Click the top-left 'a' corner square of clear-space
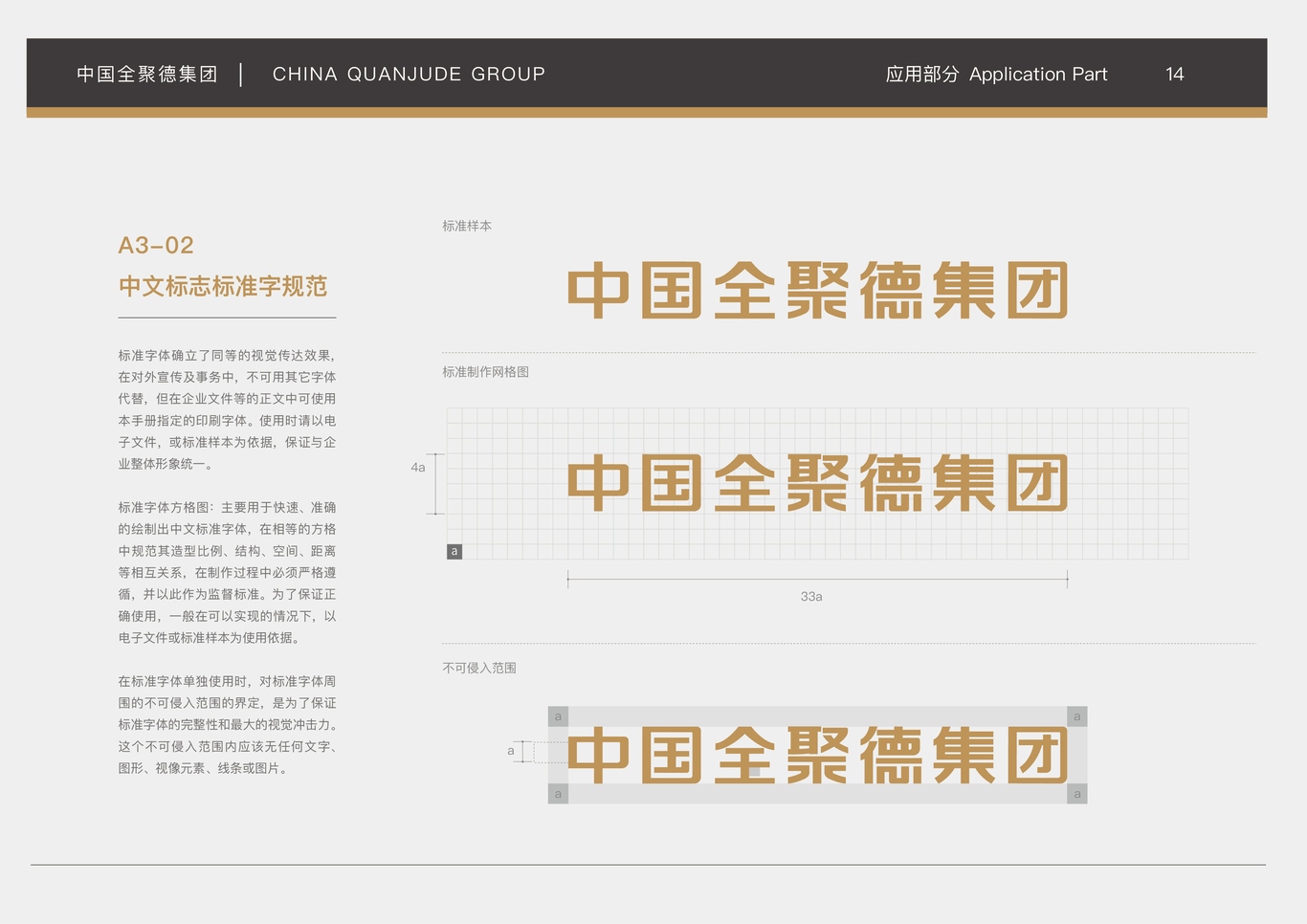This screenshot has height=924, width=1307. click(x=558, y=716)
